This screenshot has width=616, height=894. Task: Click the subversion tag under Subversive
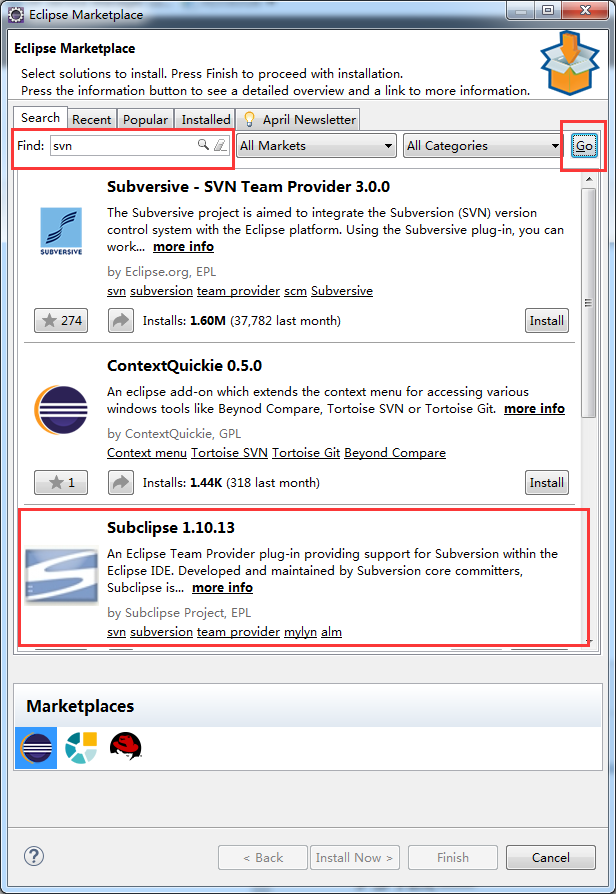pyautogui.click(x=161, y=291)
